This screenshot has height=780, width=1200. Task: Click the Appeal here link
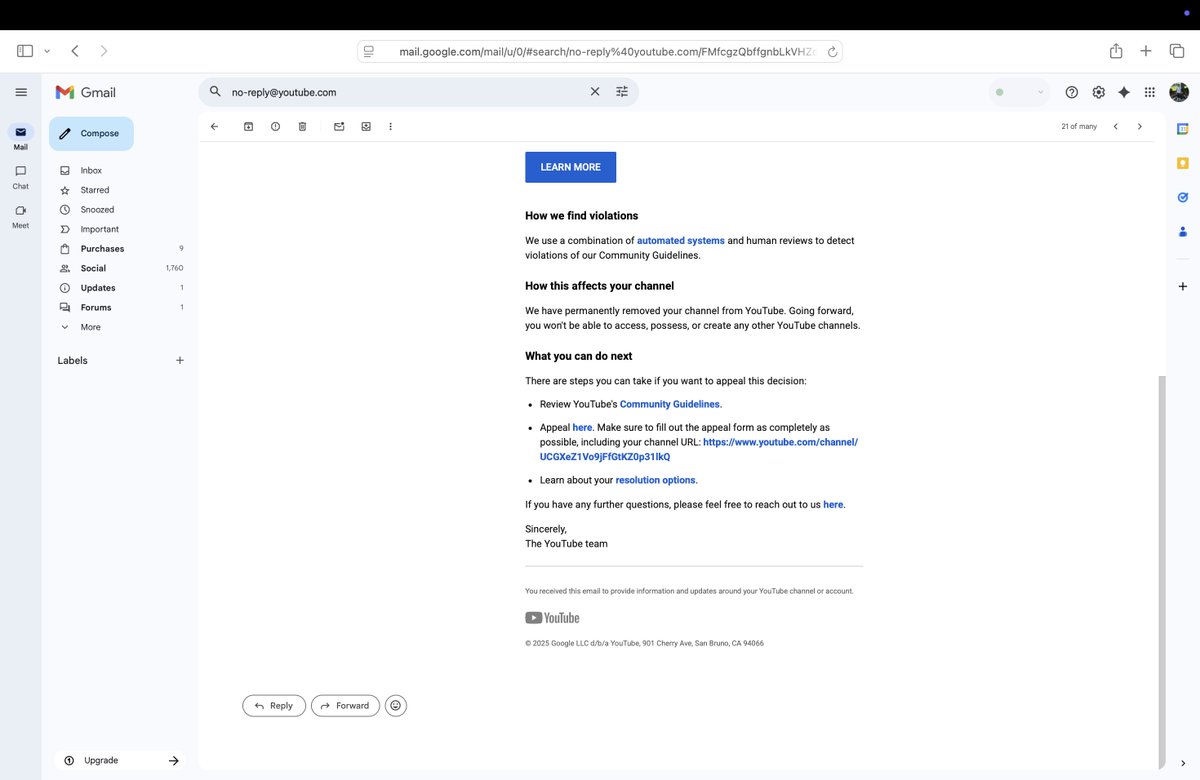coord(583,428)
